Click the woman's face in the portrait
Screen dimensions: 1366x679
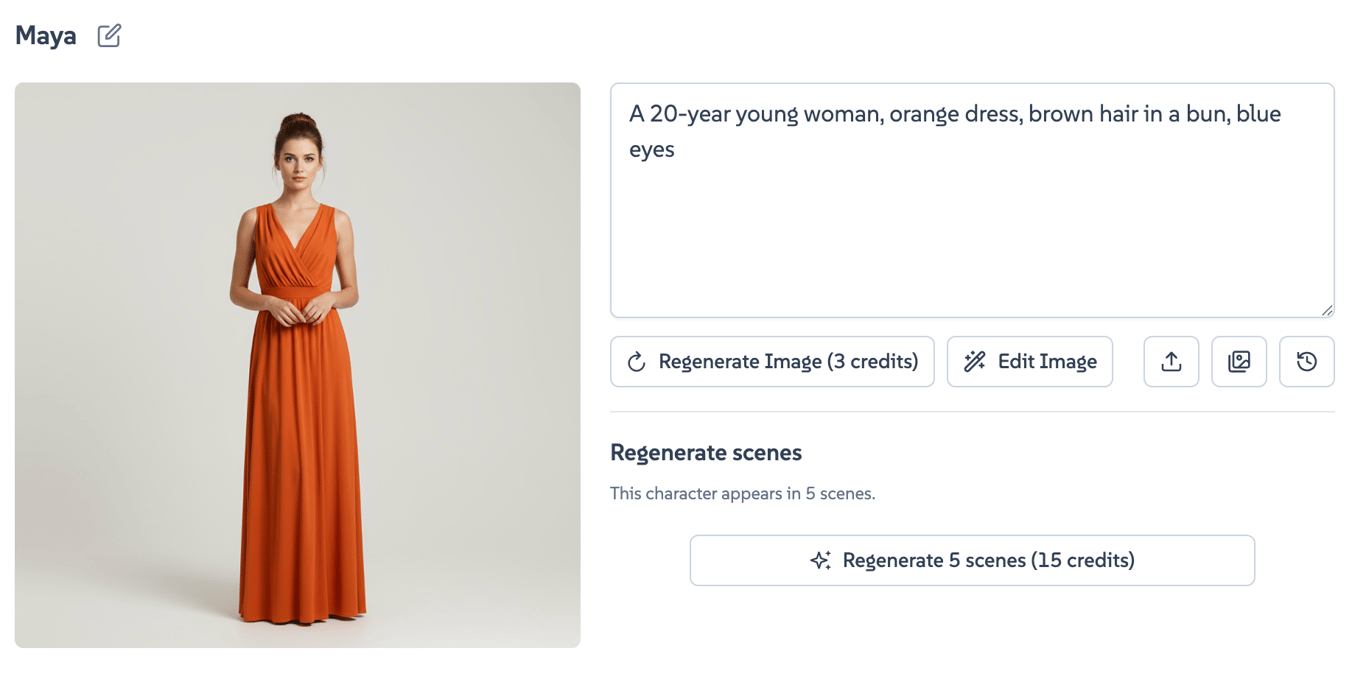point(297,159)
